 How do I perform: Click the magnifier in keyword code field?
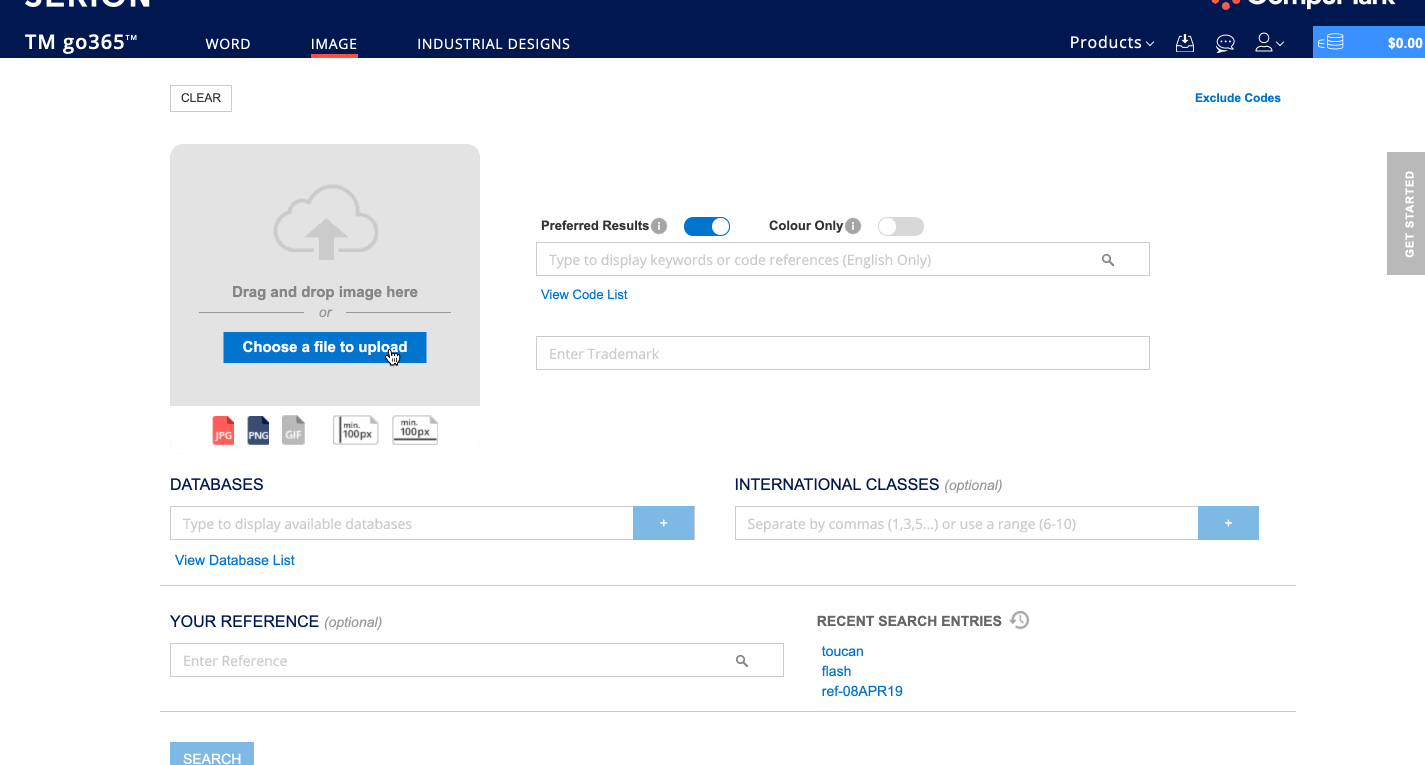click(1108, 260)
